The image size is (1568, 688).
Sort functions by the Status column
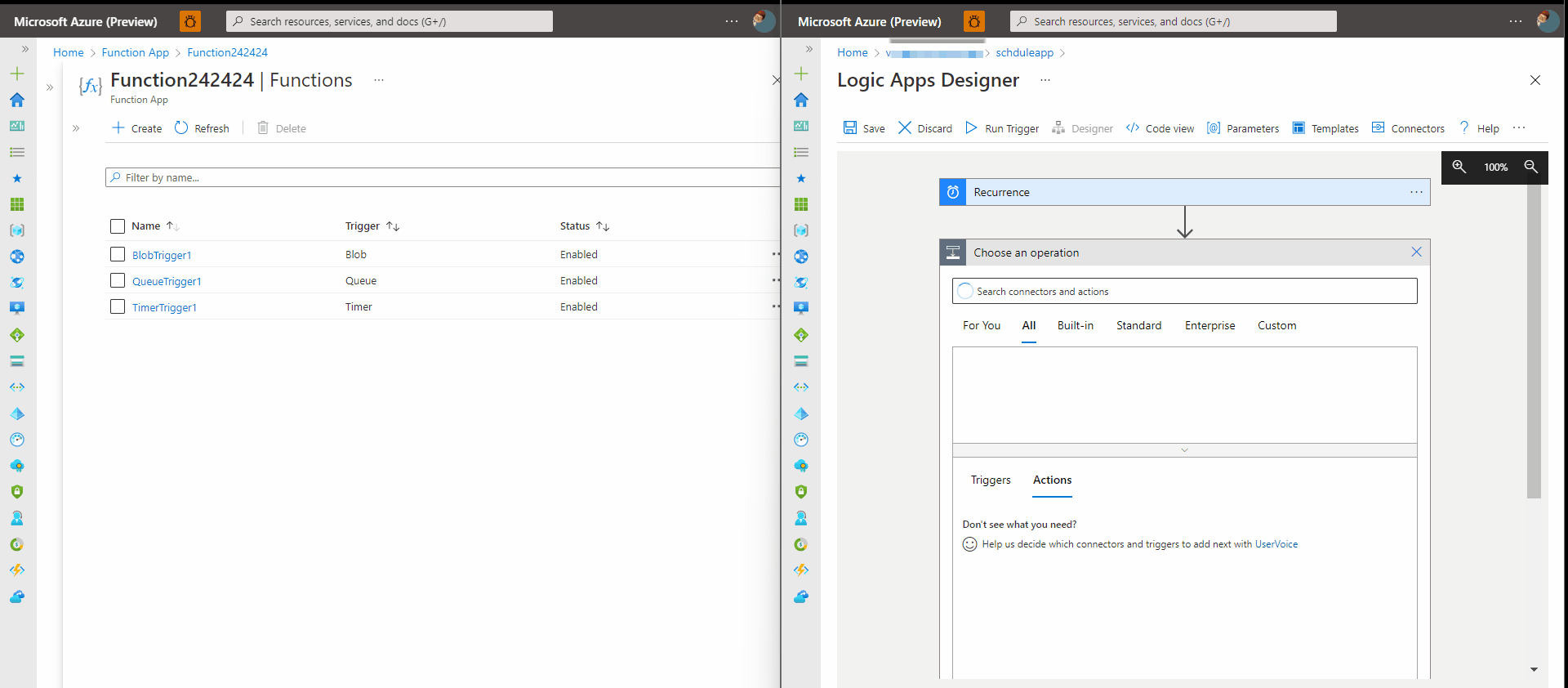[585, 226]
